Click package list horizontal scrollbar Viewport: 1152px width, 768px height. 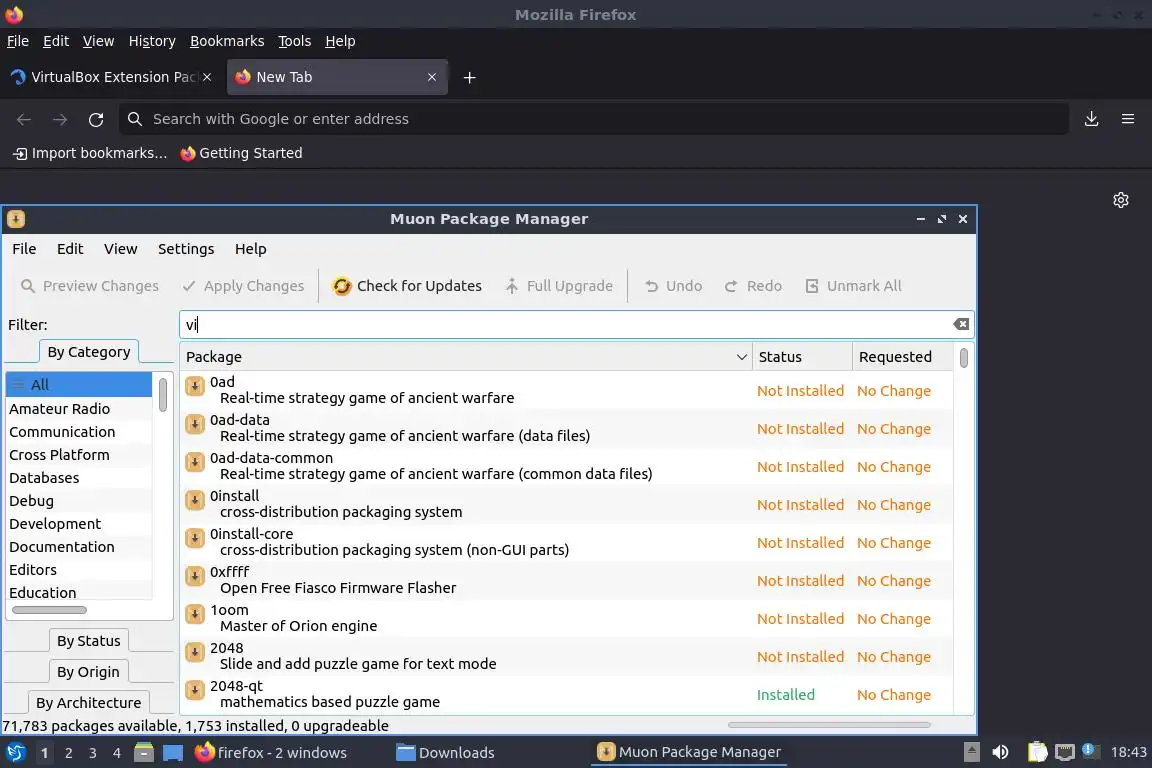click(829, 725)
